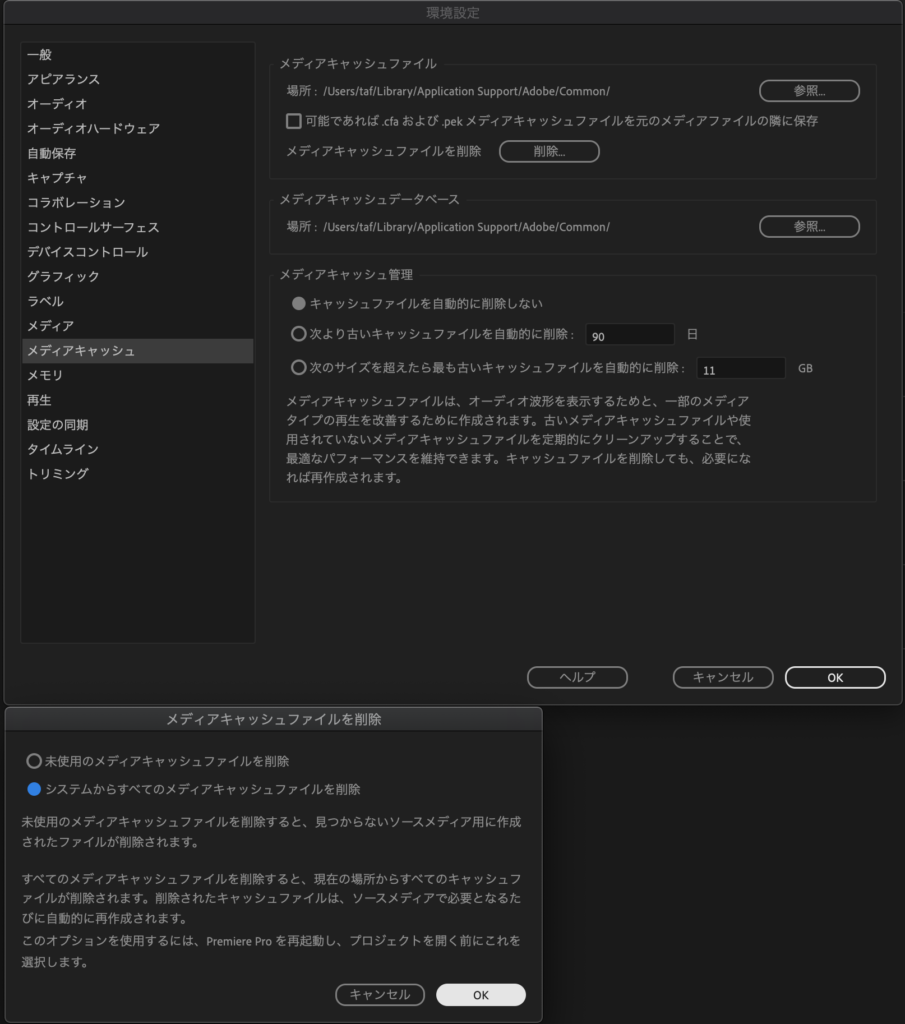Viewport: 905px width, 1024px height.
Task: Confirm deletion with OK in delete dialog
Action: pyautogui.click(x=480, y=995)
